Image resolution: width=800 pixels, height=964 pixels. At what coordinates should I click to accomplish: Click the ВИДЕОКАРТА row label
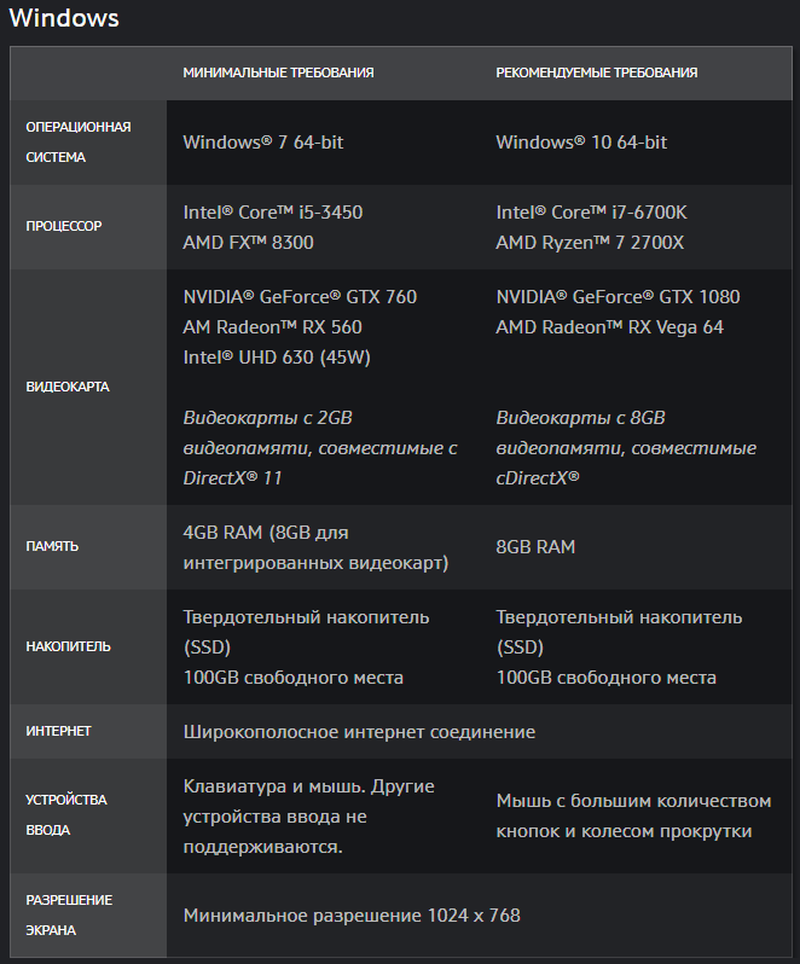pos(67,387)
